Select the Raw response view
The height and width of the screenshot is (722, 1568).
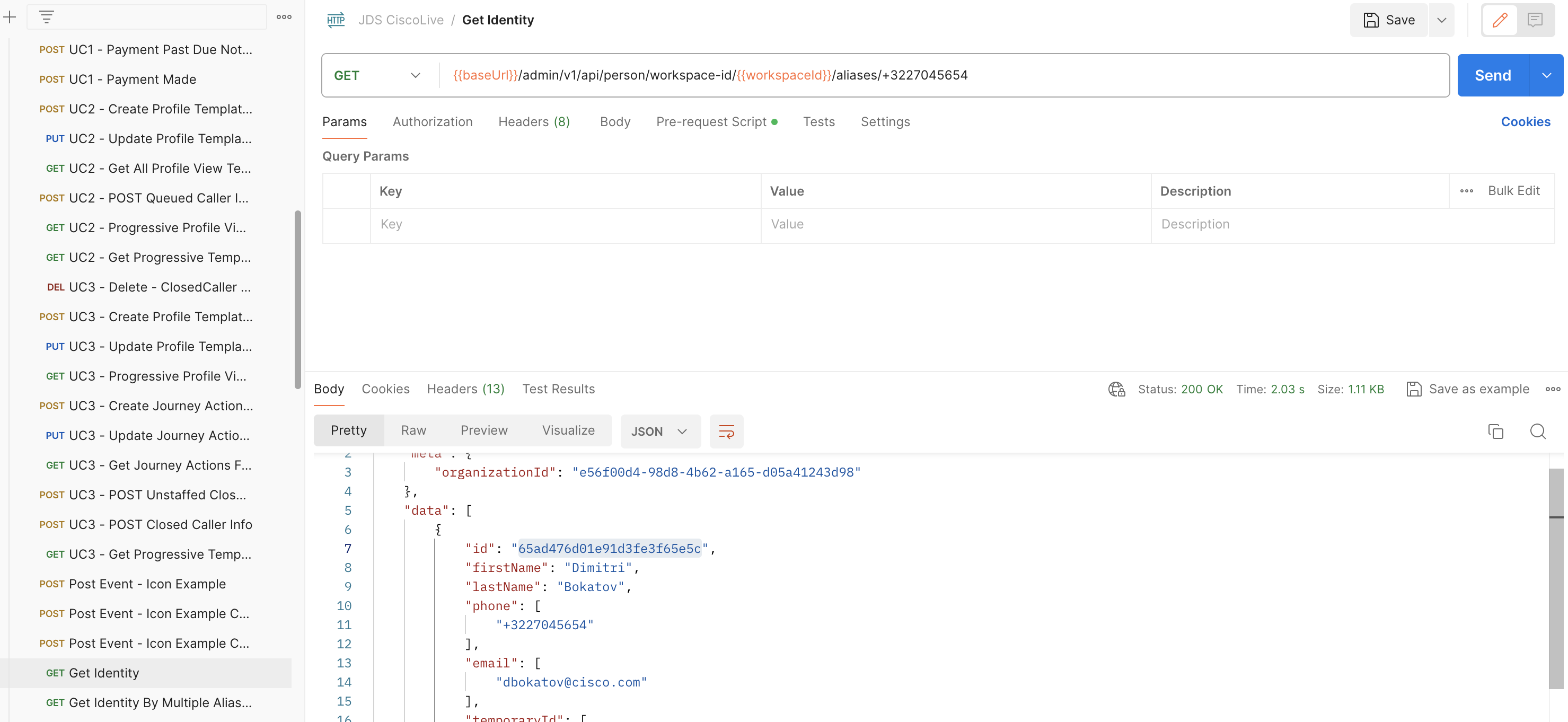click(x=413, y=431)
